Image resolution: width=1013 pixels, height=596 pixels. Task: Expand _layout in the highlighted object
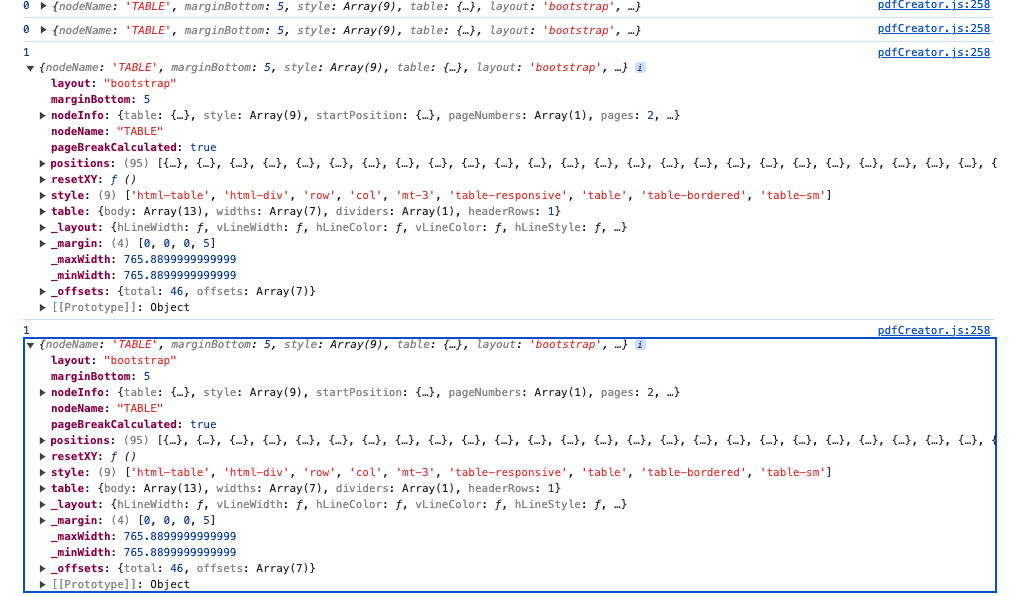(x=43, y=504)
